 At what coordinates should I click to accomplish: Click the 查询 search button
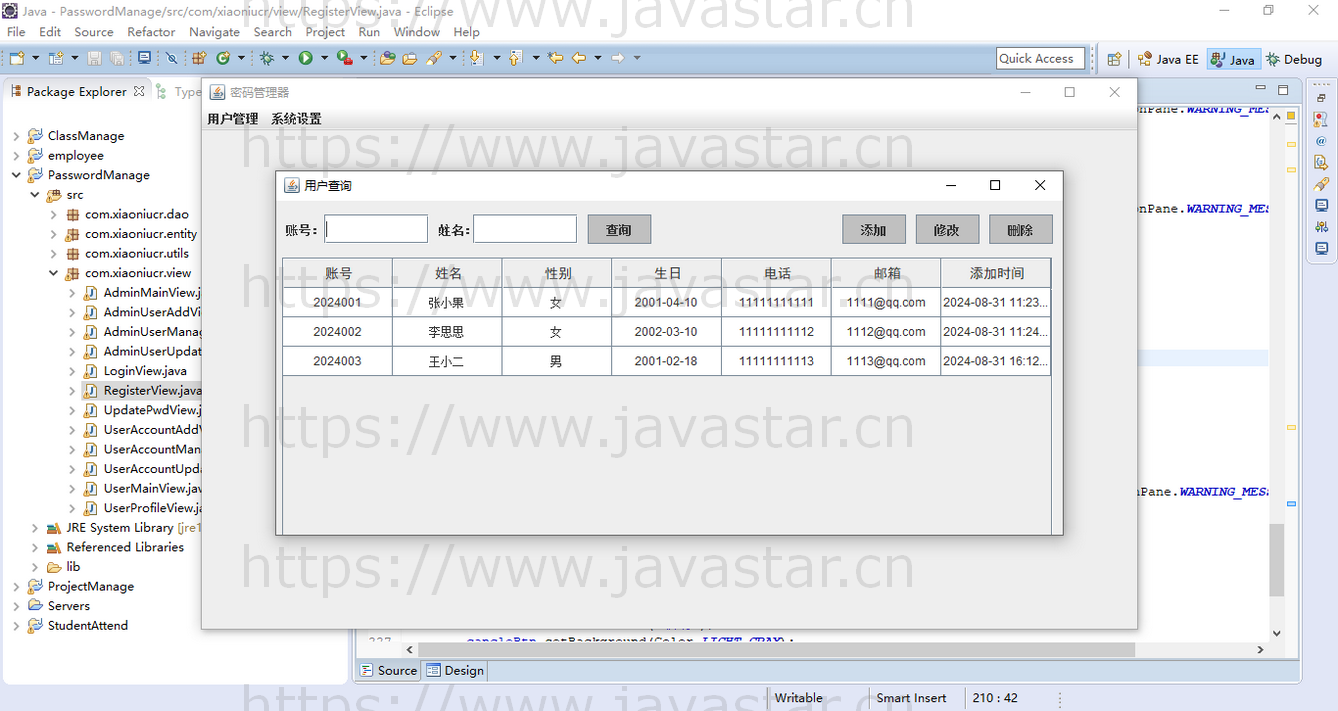coord(619,230)
